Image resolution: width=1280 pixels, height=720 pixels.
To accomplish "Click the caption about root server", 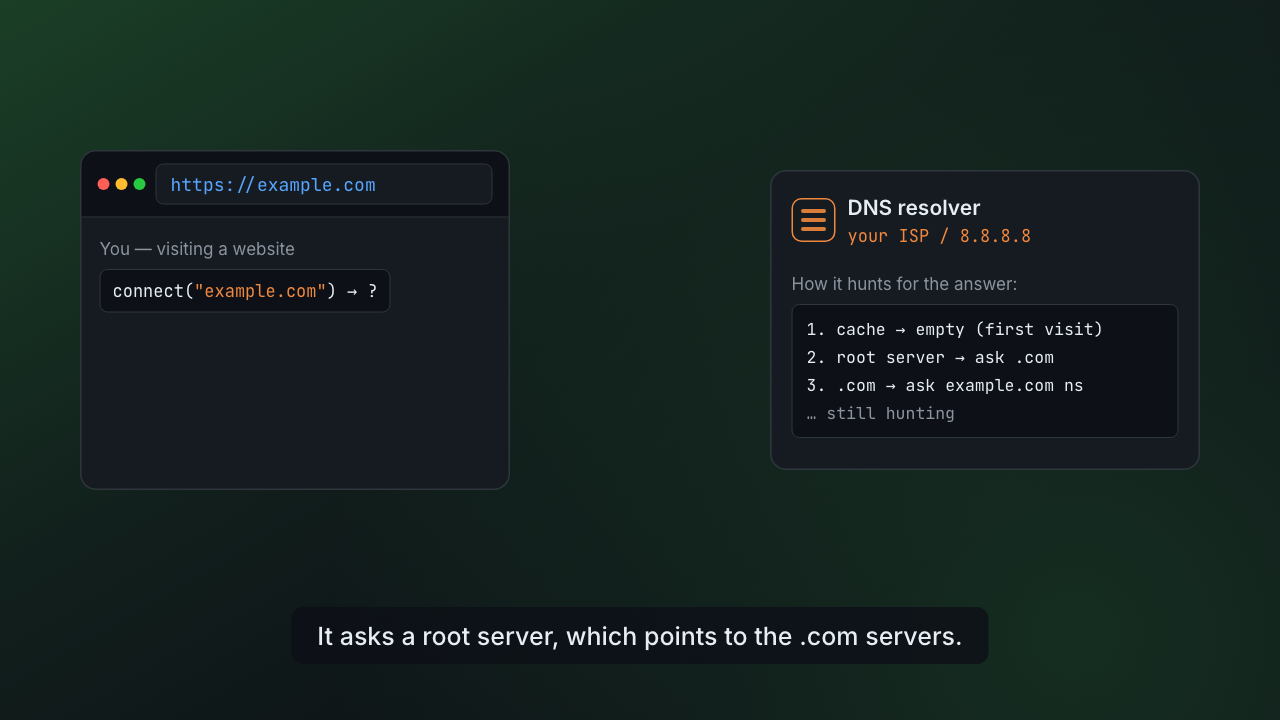I will (640, 636).
